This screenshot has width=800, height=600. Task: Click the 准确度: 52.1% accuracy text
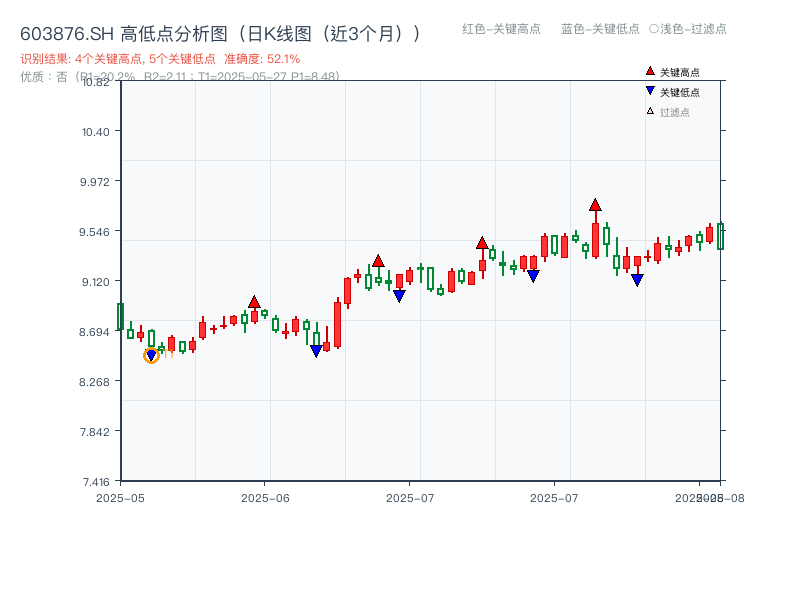click(x=252, y=59)
